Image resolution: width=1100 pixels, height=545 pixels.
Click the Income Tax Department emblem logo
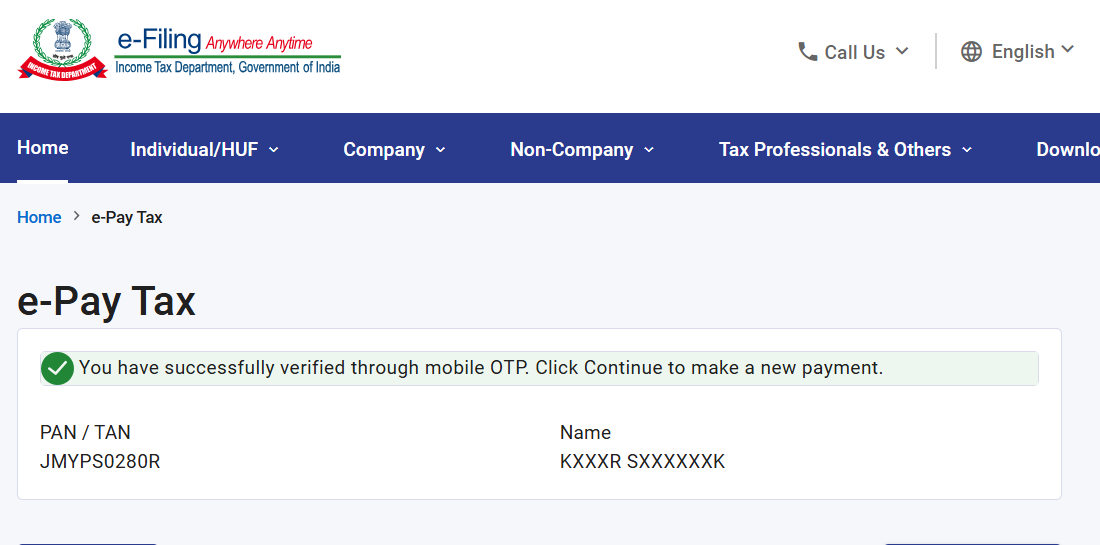[x=62, y=50]
